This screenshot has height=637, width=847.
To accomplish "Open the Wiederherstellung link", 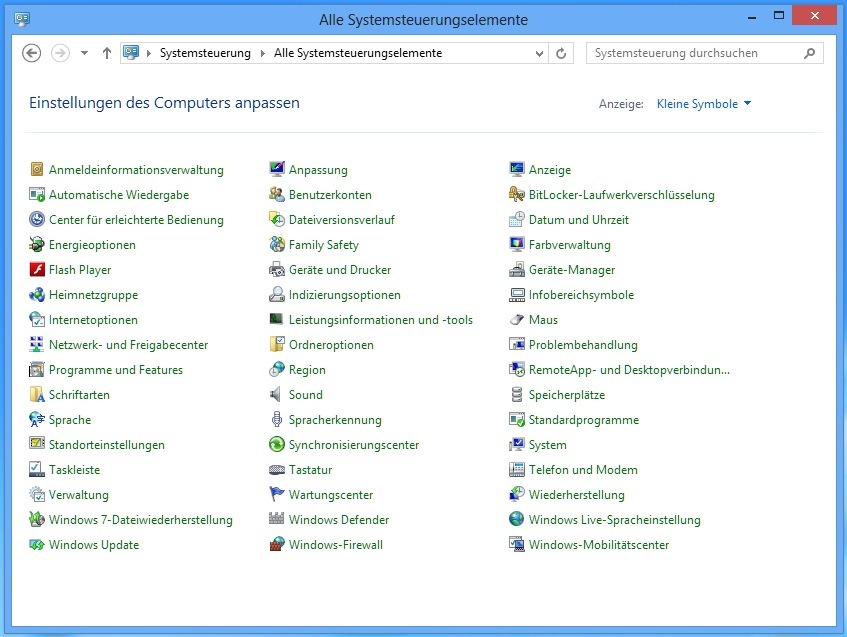I will [x=576, y=495].
